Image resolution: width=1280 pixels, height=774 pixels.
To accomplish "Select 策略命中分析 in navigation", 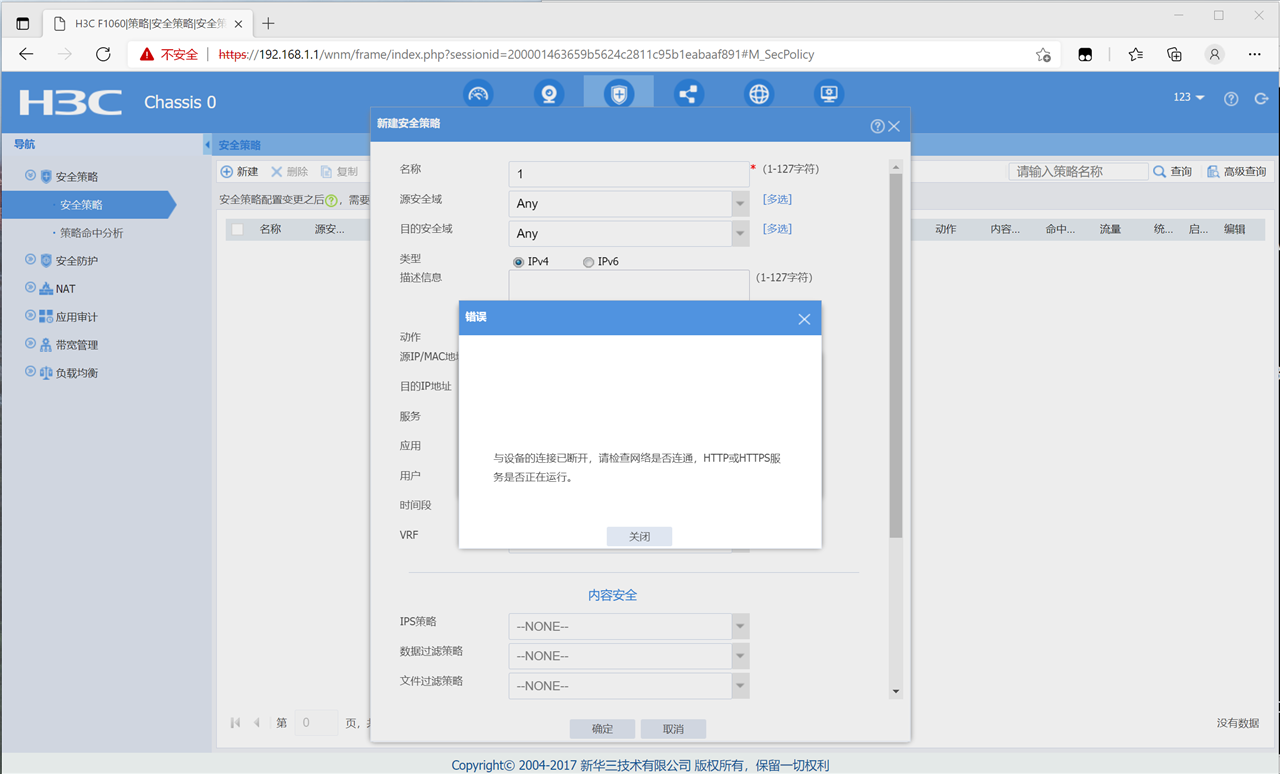I will [x=91, y=233].
